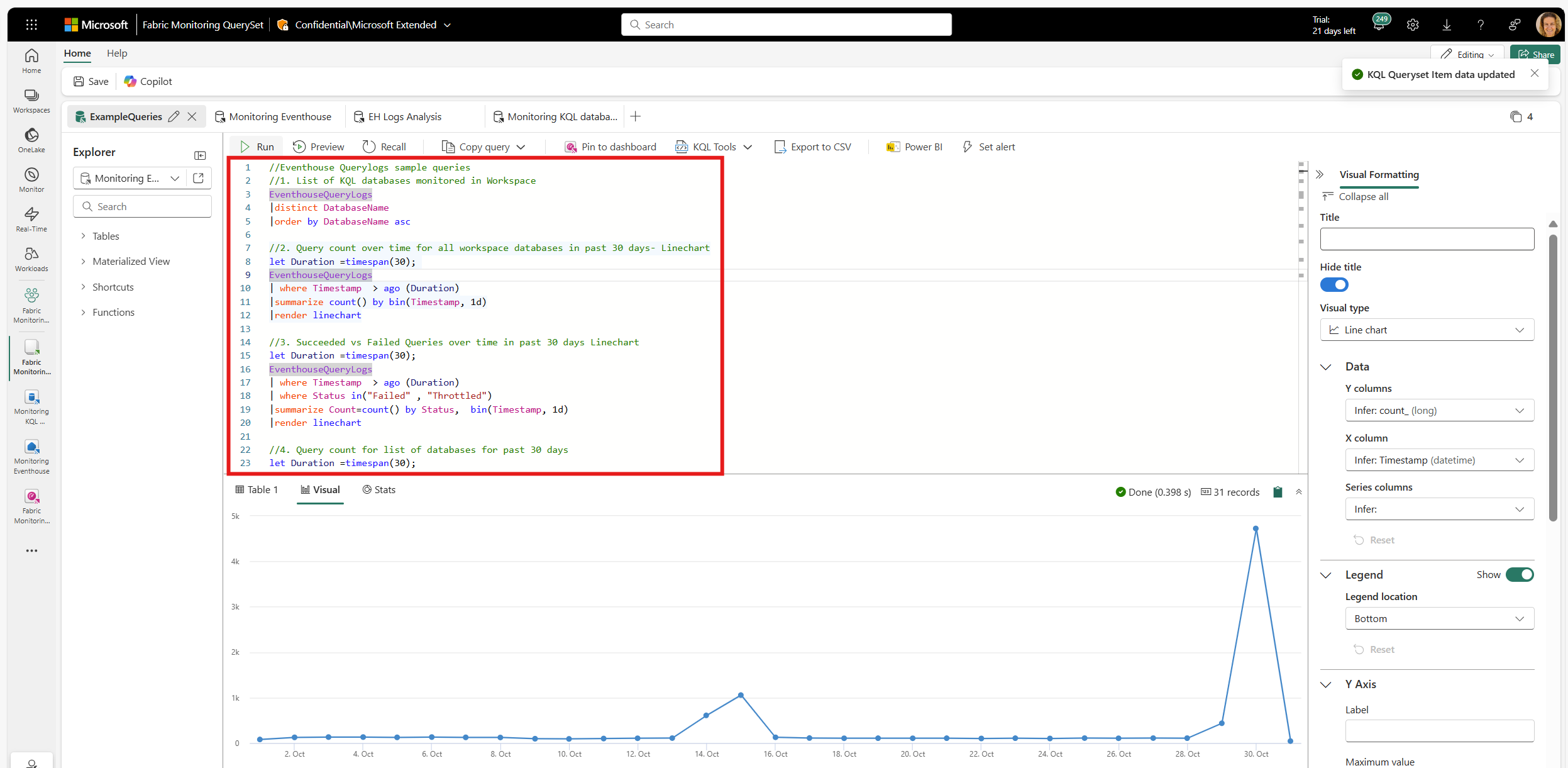Expand the Functions tree node

(x=83, y=312)
